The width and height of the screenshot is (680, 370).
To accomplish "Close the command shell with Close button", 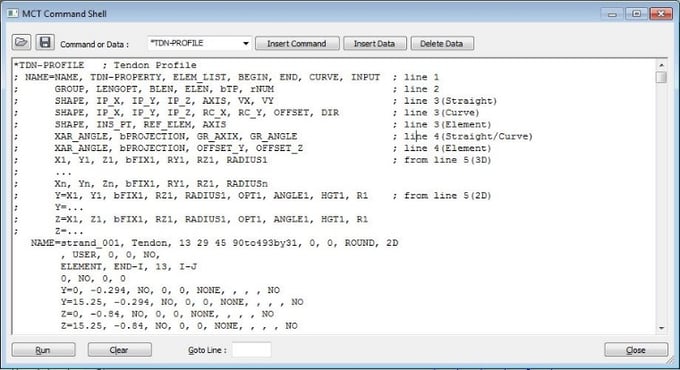I will [636, 350].
